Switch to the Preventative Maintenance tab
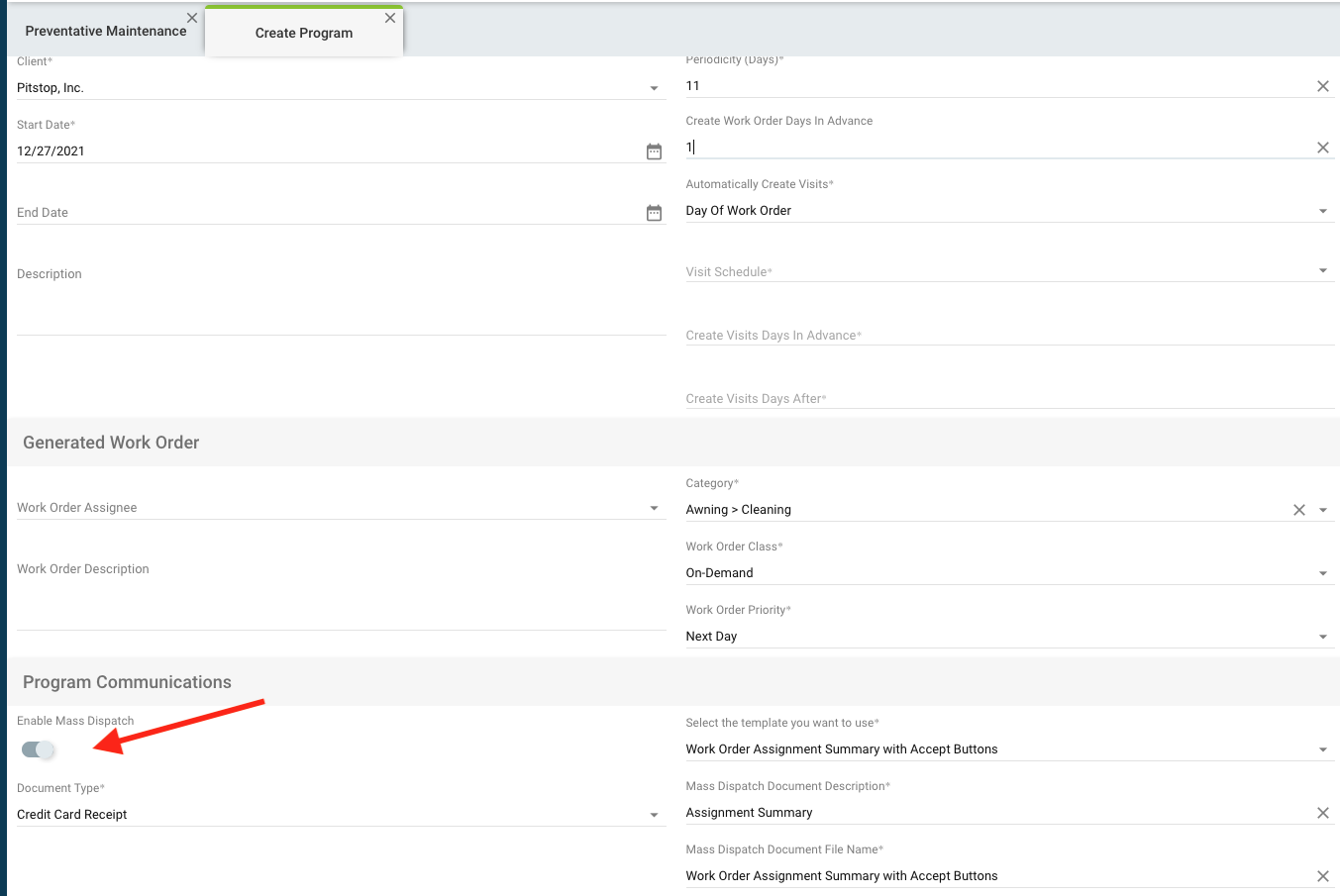Image resolution: width=1340 pixels, height=896 pixels. pos(105,32)
